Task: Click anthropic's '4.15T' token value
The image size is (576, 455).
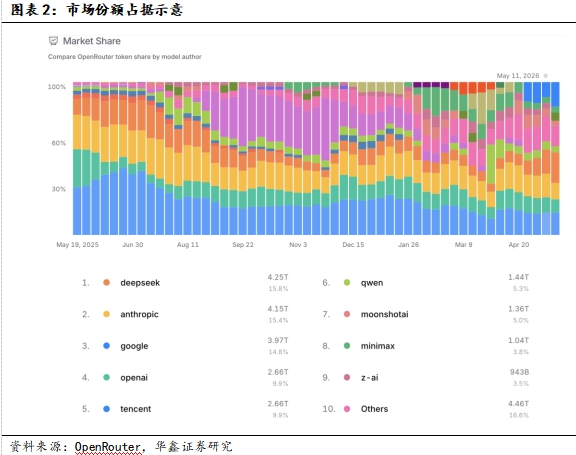Action: (x=278, y=308)
